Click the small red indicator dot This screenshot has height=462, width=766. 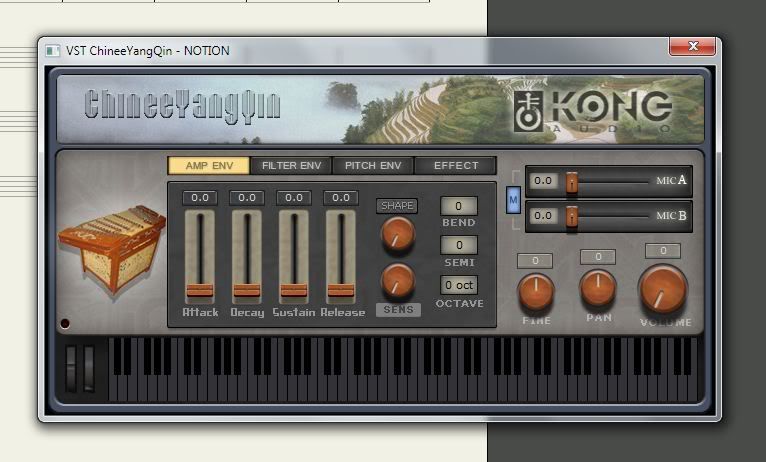click(x=64, y=323)
